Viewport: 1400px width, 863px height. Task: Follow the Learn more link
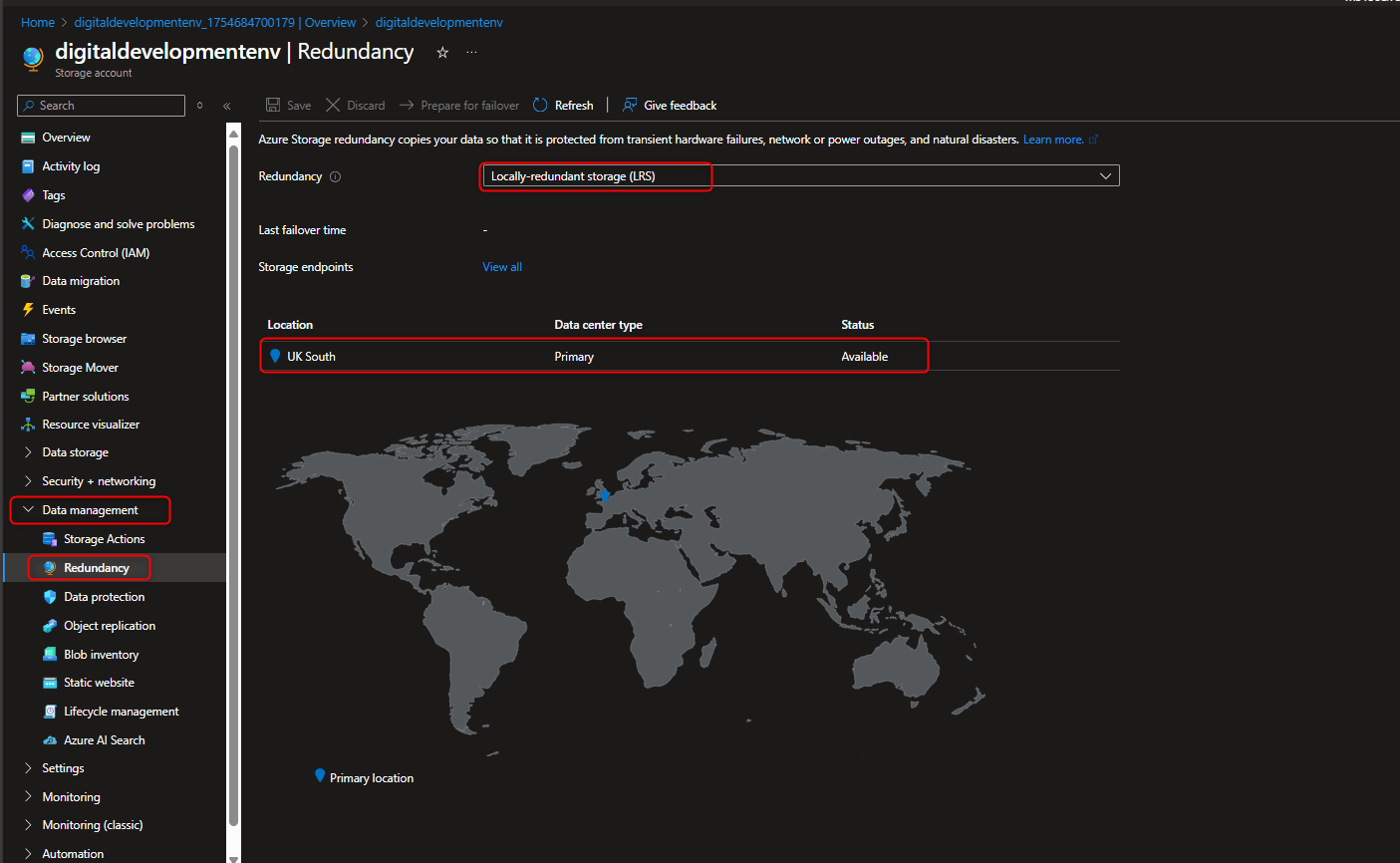point(1052,140)
